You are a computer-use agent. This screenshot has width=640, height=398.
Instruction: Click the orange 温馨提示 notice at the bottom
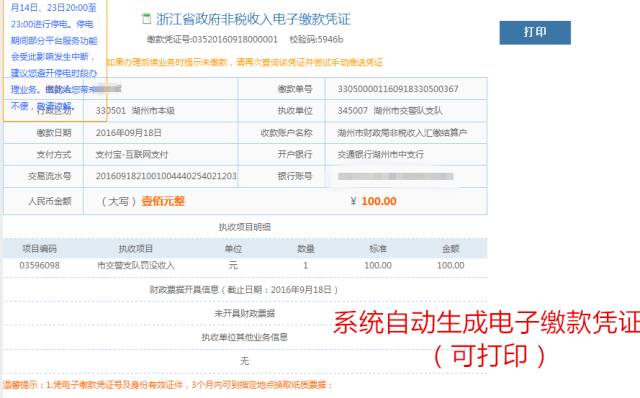[168, 385]
